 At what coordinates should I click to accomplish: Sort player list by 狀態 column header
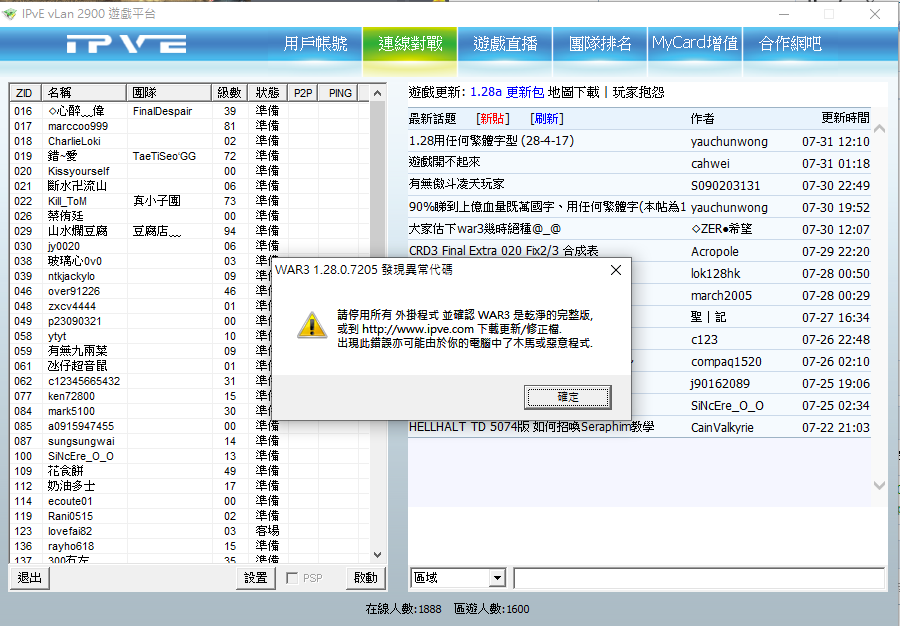pos(267,93)
